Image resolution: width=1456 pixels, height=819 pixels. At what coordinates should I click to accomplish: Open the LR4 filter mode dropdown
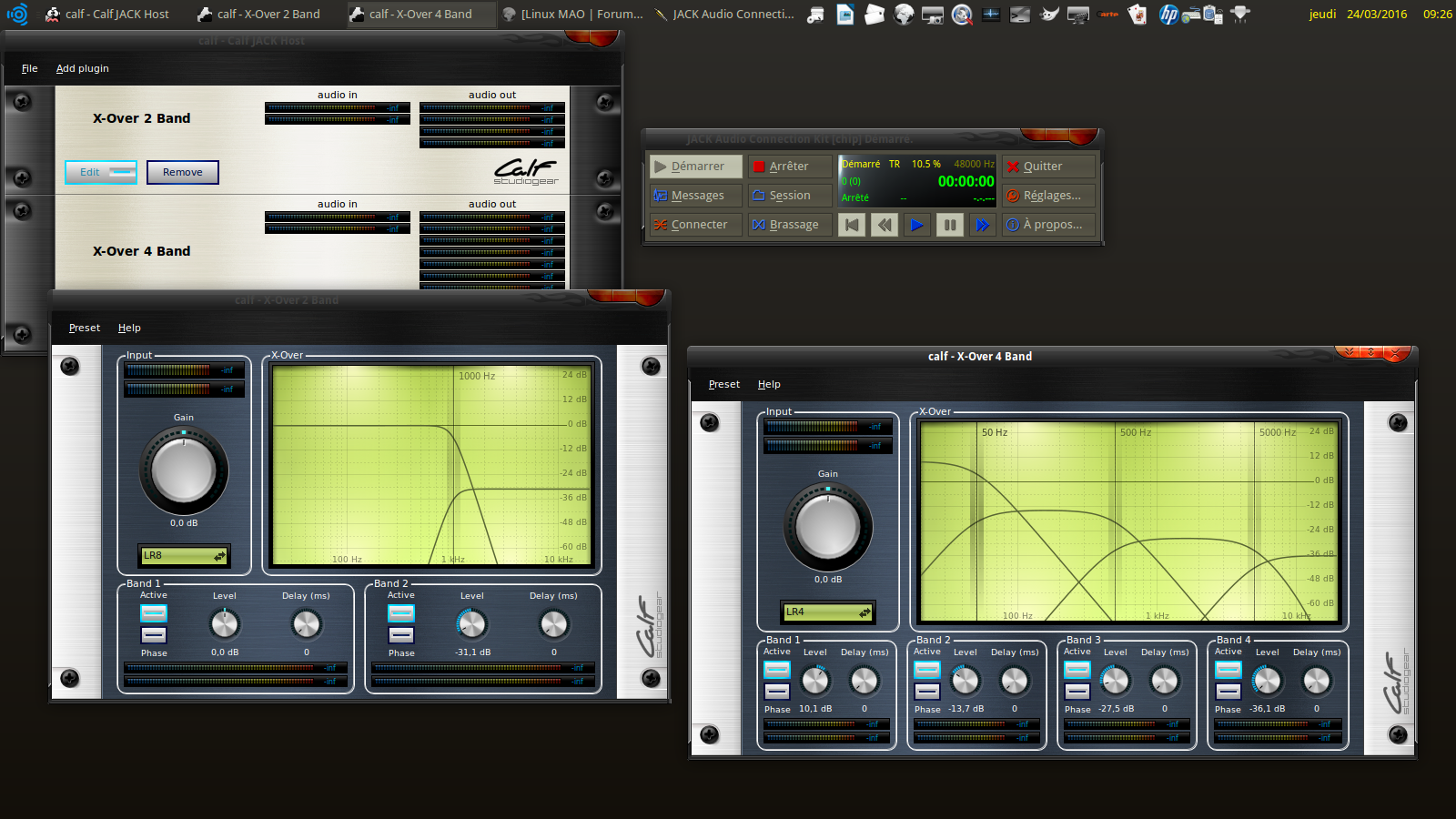pyautogui.click(x=827, y=612)
